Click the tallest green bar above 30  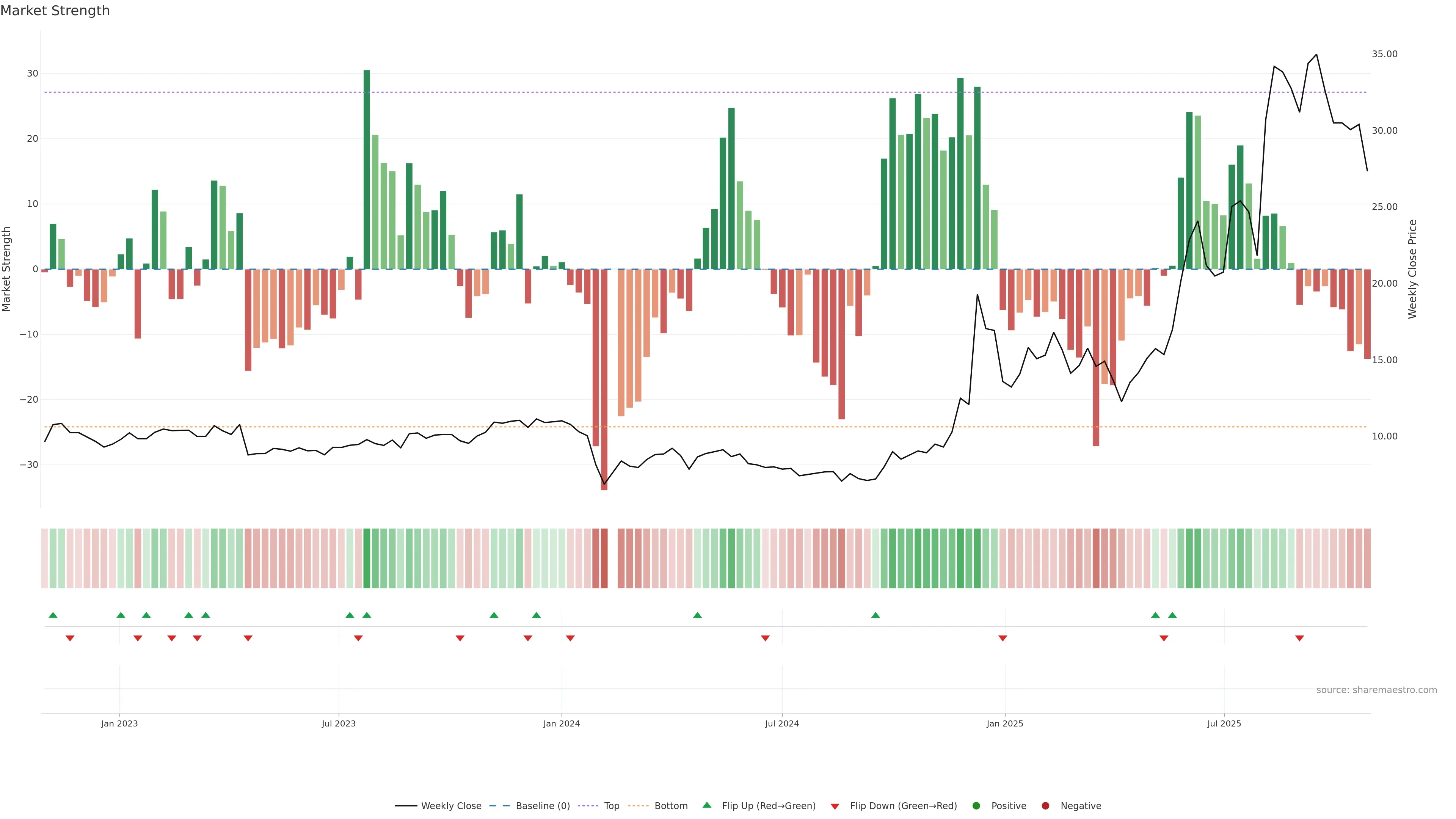367,169
